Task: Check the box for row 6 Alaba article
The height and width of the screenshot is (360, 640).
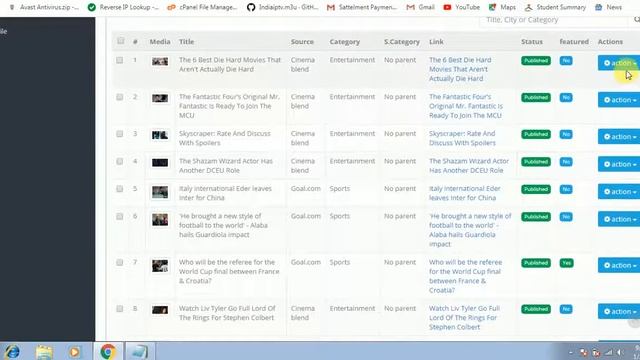Action: click(x=120, y=216)
